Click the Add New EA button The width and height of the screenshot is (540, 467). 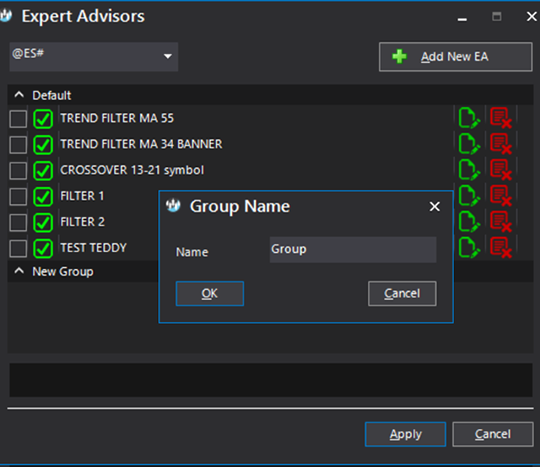[x=456, y=57]
